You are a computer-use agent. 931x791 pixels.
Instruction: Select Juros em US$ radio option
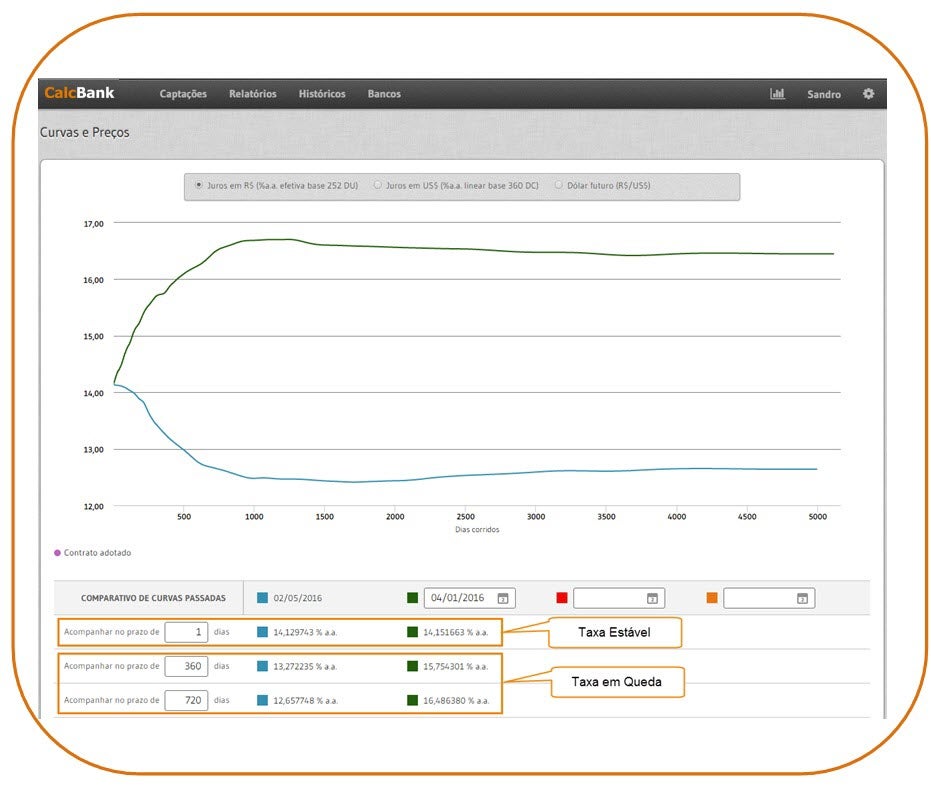378,185
